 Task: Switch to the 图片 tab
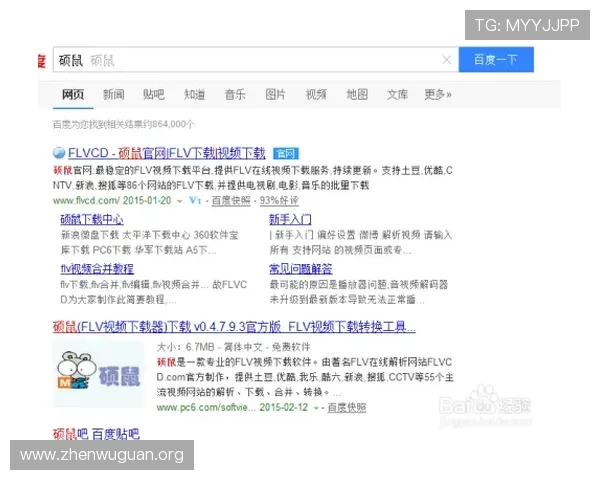[276, 95]
